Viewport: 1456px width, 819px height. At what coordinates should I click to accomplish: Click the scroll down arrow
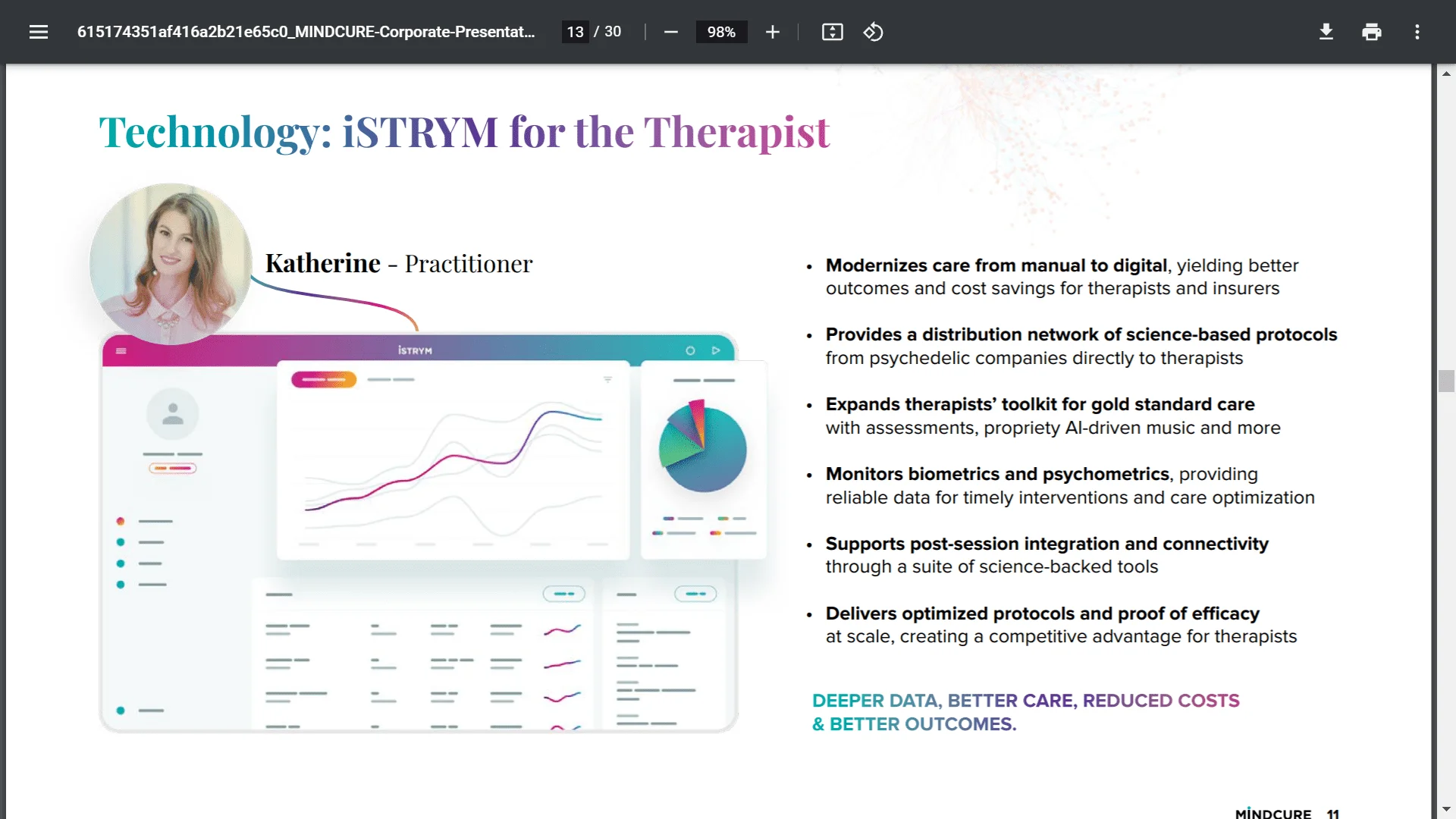tap(1446, 809)
